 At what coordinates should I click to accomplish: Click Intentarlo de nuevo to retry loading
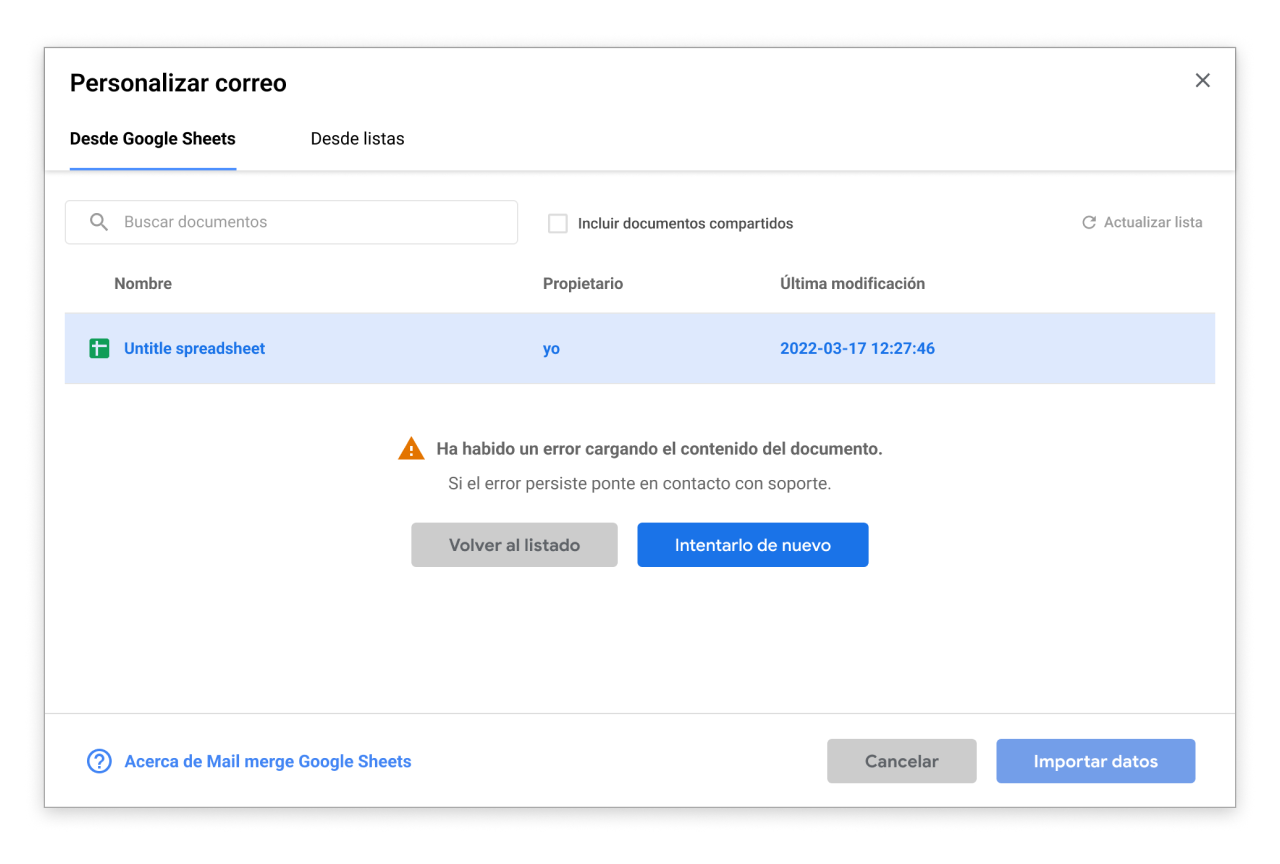[x=752, y=545]
